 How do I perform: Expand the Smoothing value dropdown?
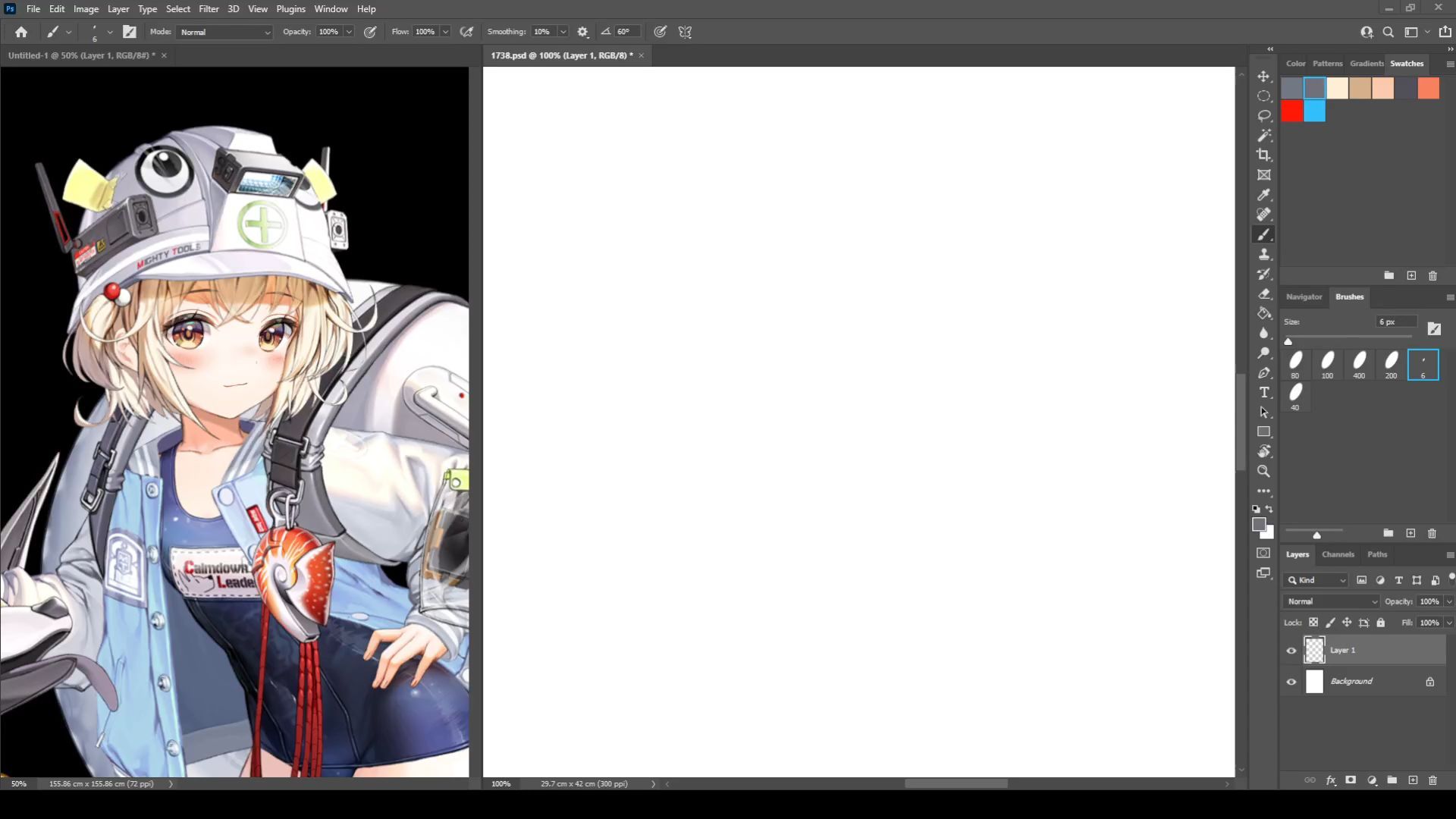(x=563, y=32)
